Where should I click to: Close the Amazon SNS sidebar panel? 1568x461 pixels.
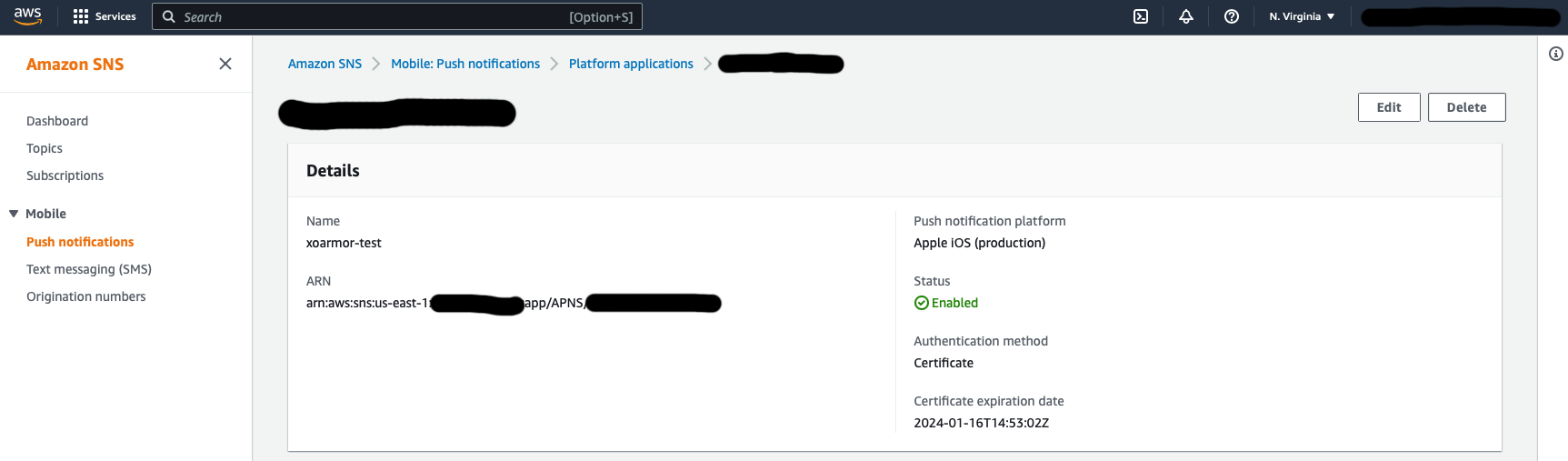pos(225,64)
